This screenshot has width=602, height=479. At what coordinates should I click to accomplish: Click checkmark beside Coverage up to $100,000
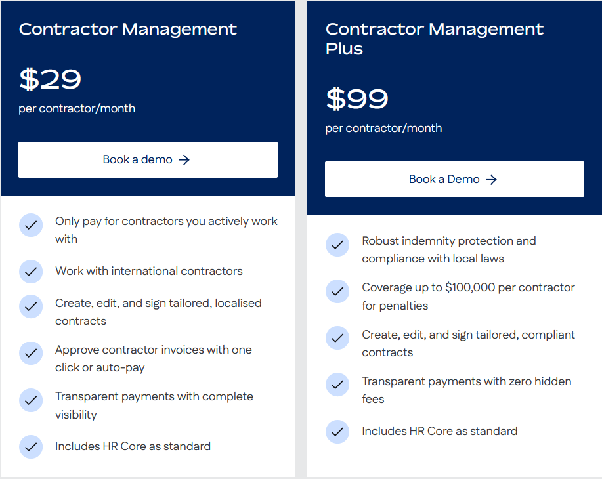[337, 291]
